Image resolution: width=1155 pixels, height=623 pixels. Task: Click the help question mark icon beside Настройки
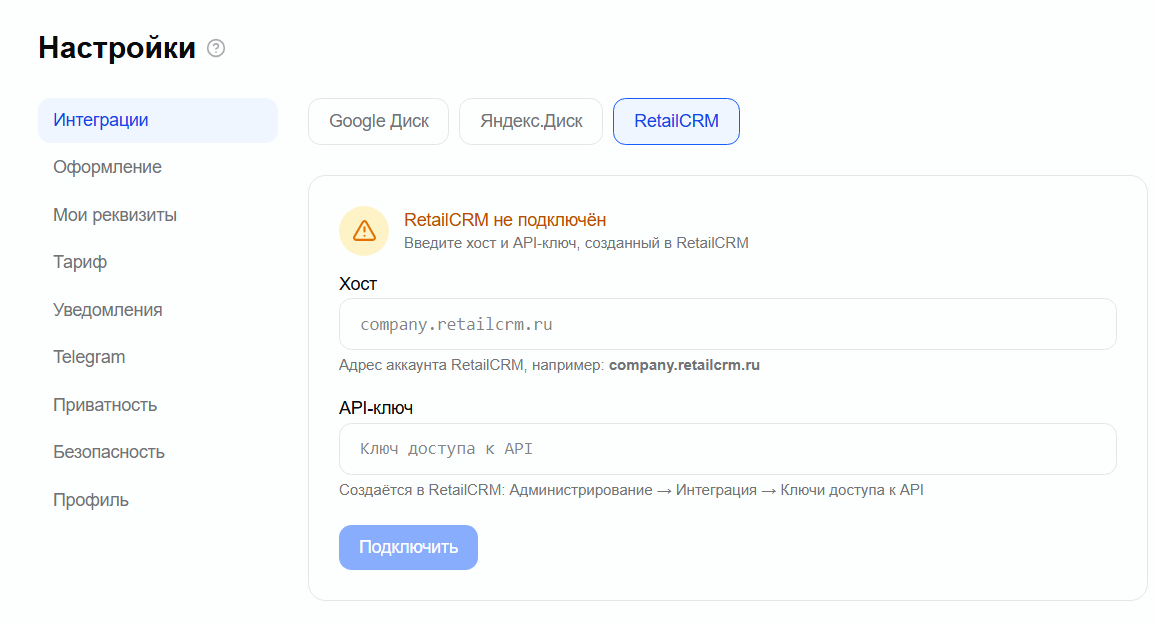click(x=216, y=49)
